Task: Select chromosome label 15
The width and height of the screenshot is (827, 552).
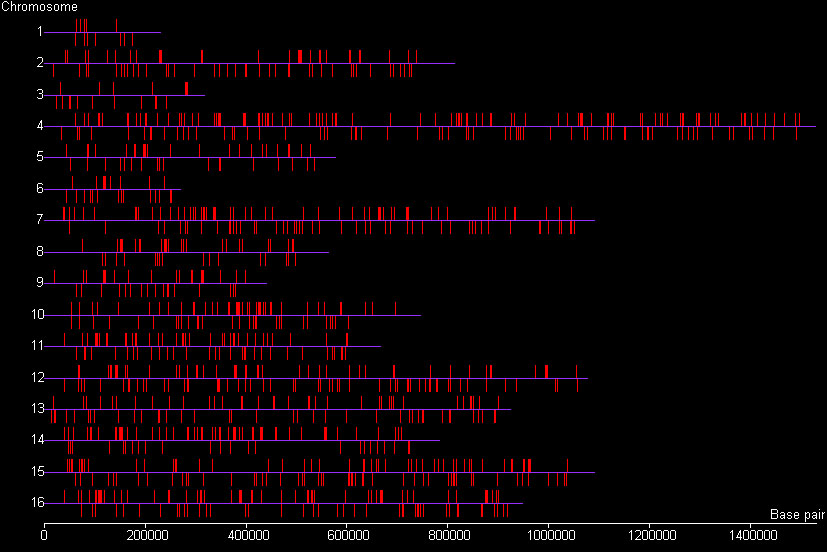Action: tap(37, 471)
